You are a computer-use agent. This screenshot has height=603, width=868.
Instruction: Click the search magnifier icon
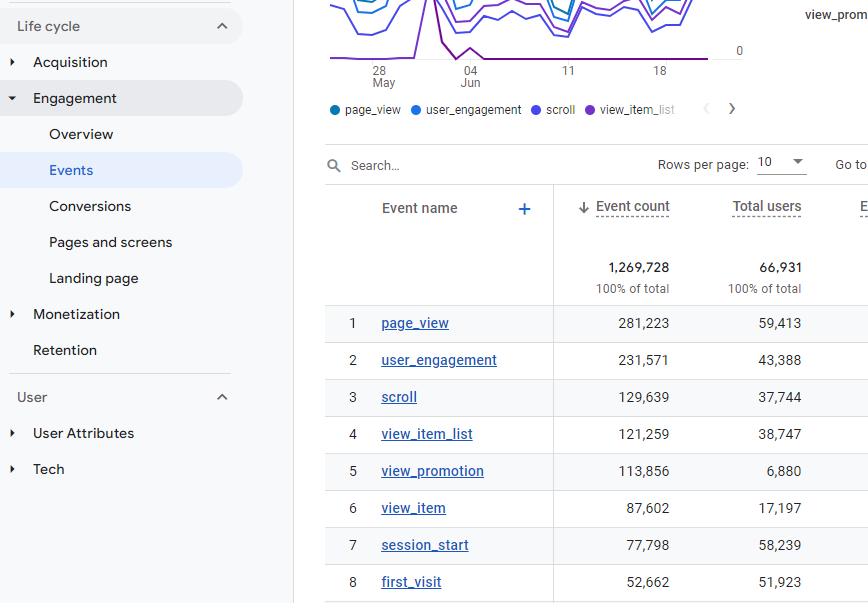(x=334, y=166)
